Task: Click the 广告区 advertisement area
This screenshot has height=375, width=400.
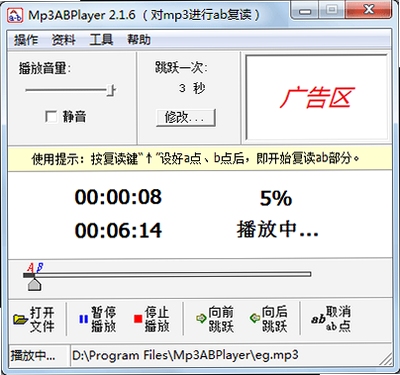Action: pos(316,97)
